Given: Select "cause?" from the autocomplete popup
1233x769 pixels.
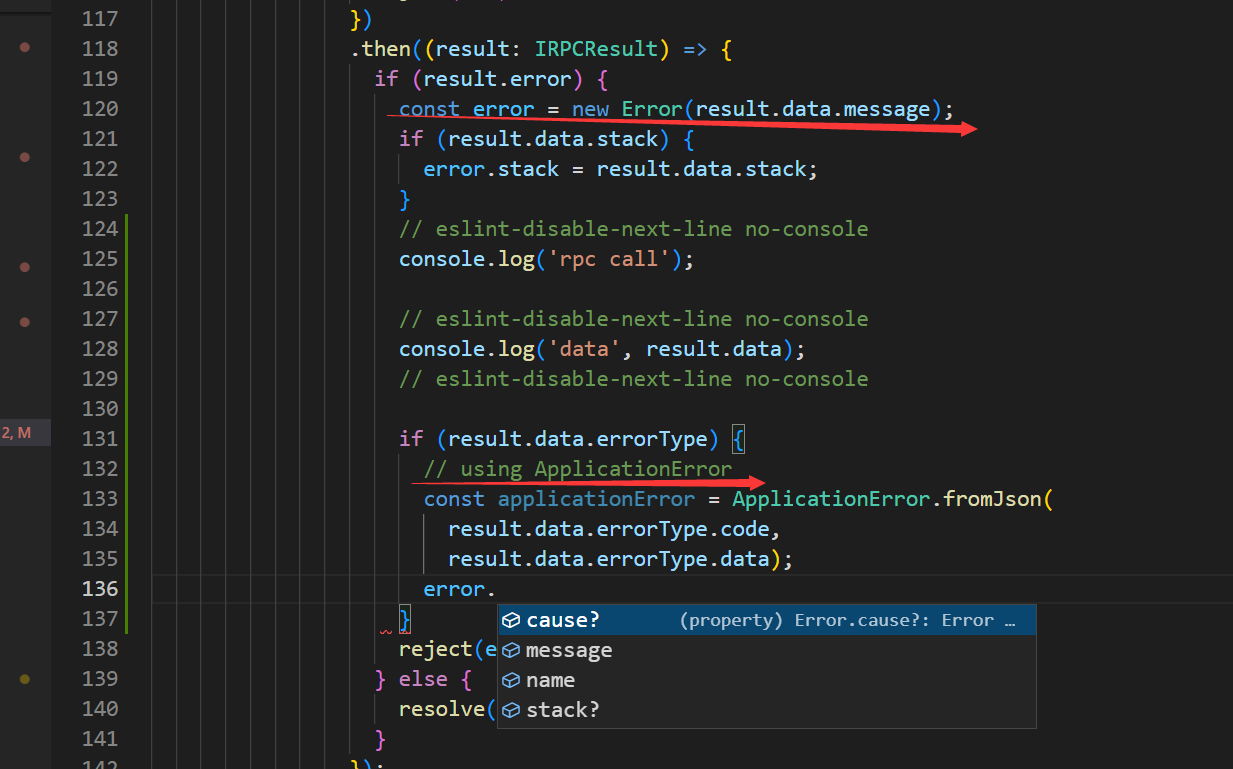Looking at the screenshot, I should click(563, 619).
